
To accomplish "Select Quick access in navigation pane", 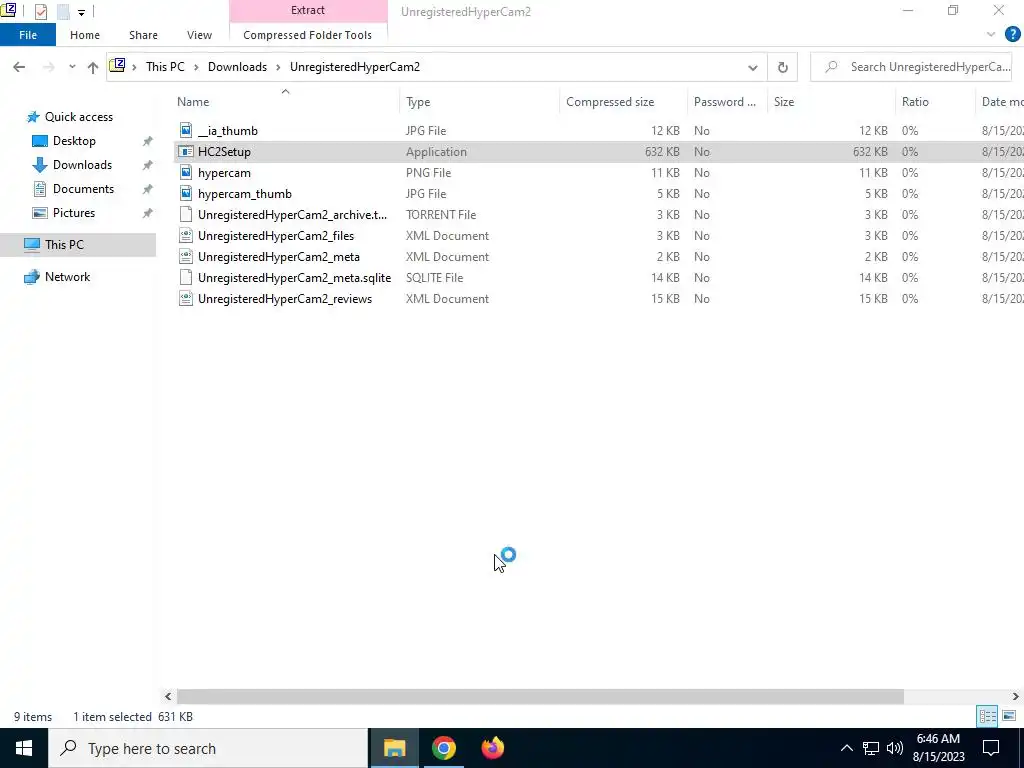I will pos(78,117).
